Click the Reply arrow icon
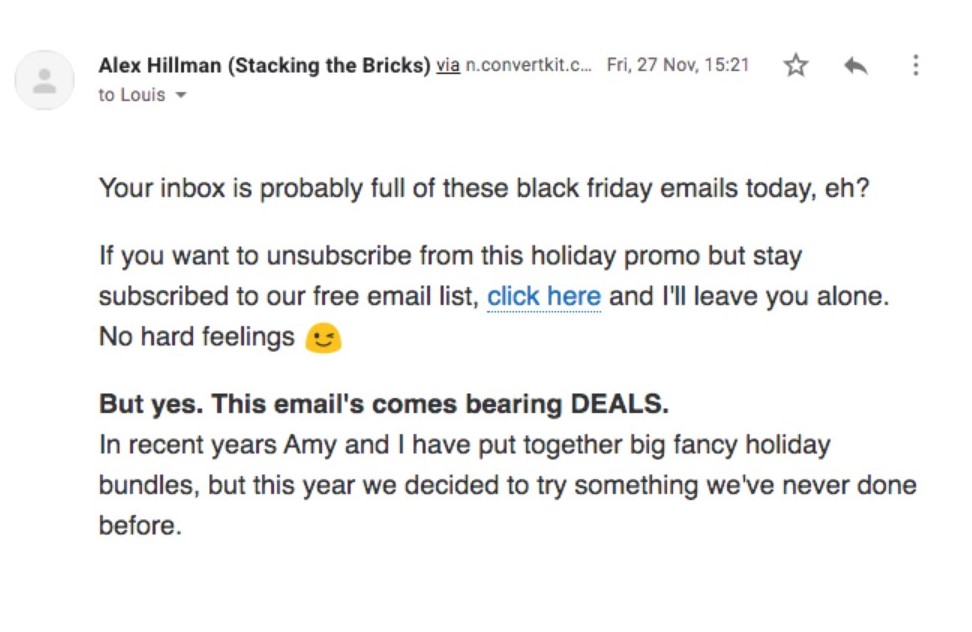This screenshot has width=972, height=632. pyautogui.click(x=855, y=66)
